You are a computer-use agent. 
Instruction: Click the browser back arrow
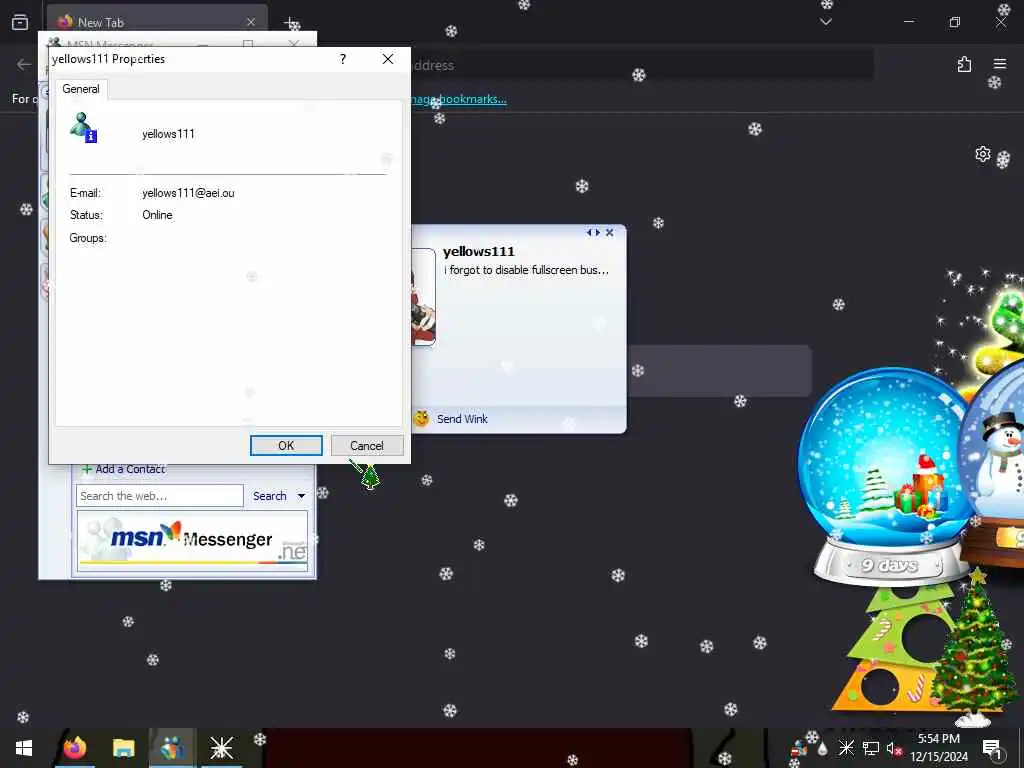click(x=24, y=65)
